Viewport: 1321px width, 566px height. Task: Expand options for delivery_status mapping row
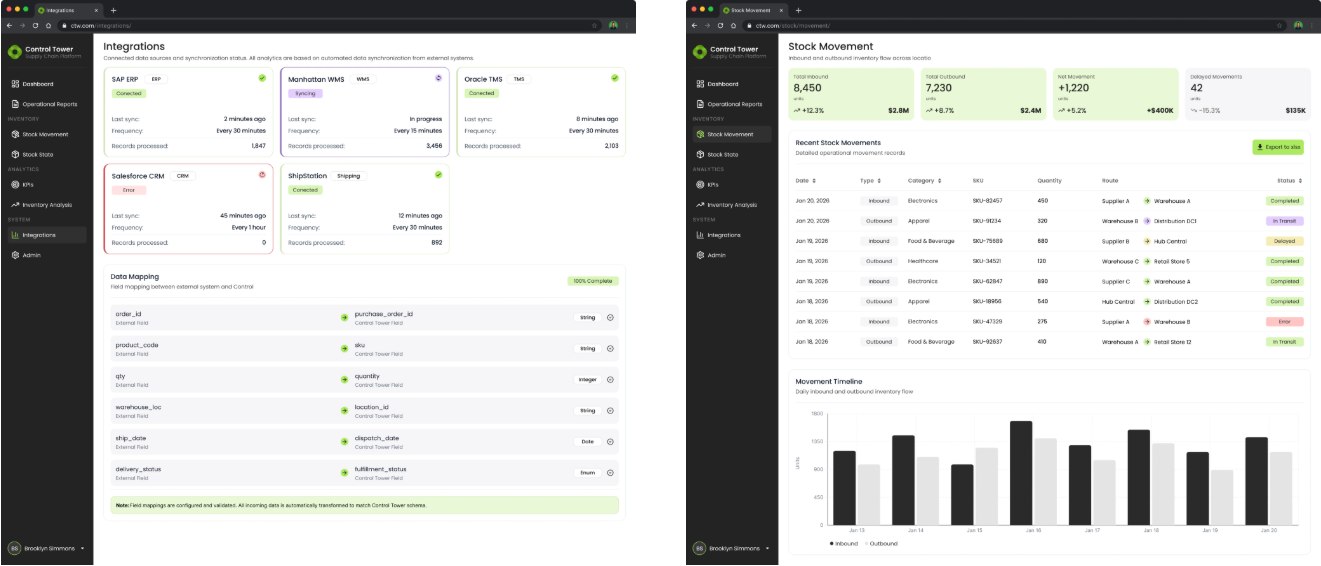610,472
